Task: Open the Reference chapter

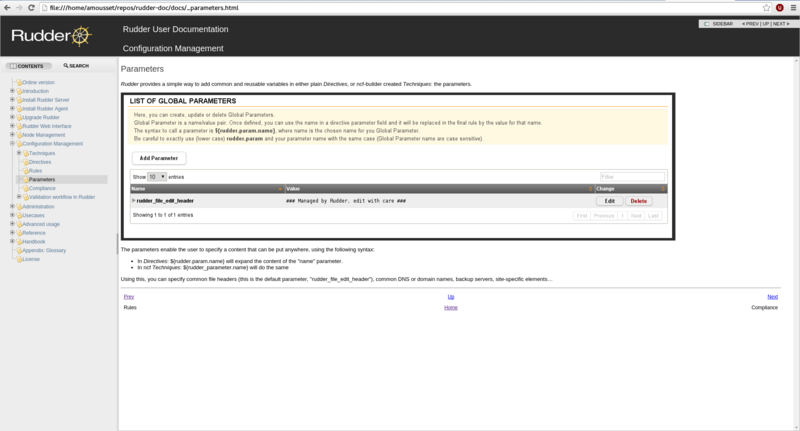Action: [x=34, y=233]
